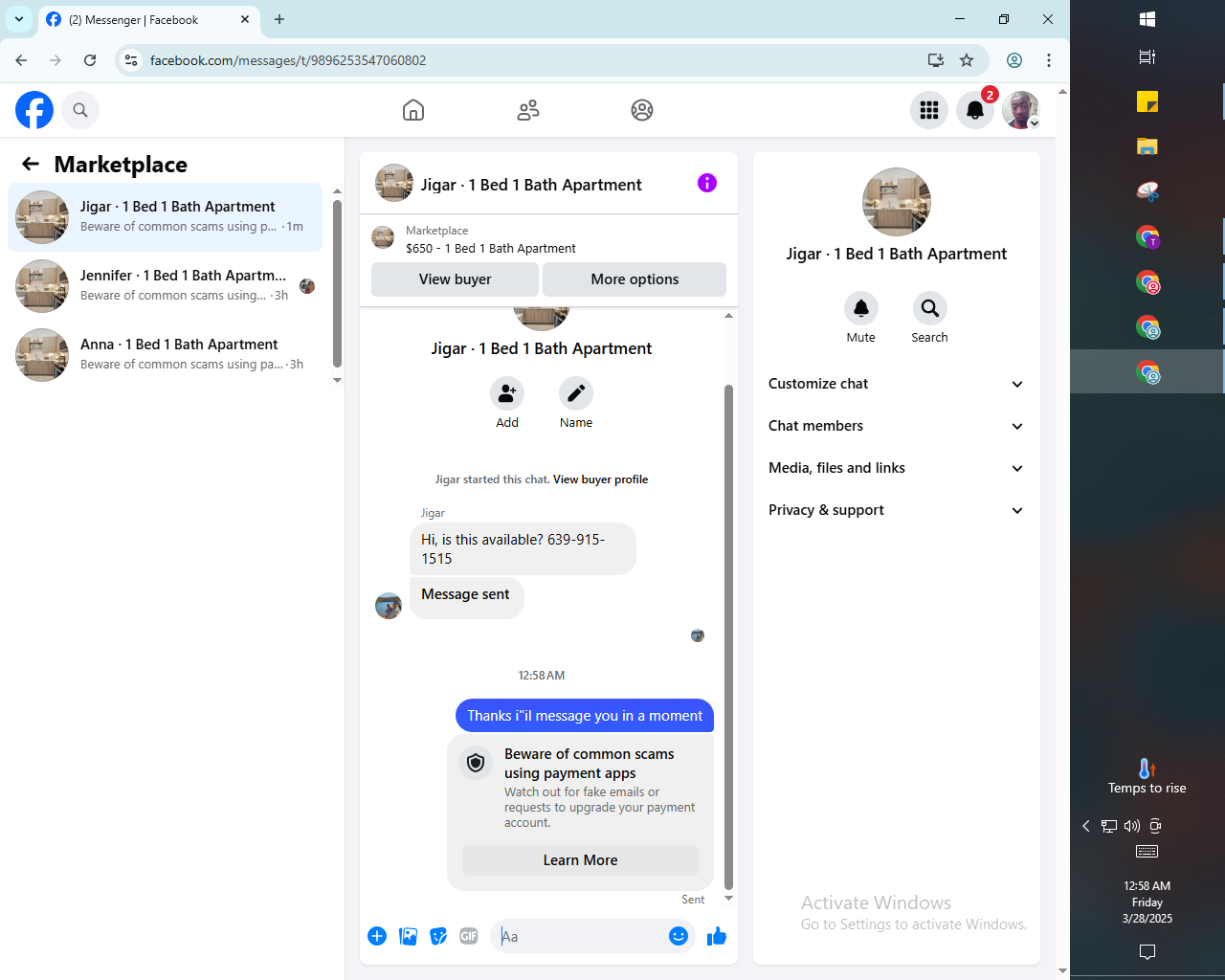Viewport: 1225px width, 980px height.
Task: Open Jigar conversation in chat list
Action: coord(165,217)
